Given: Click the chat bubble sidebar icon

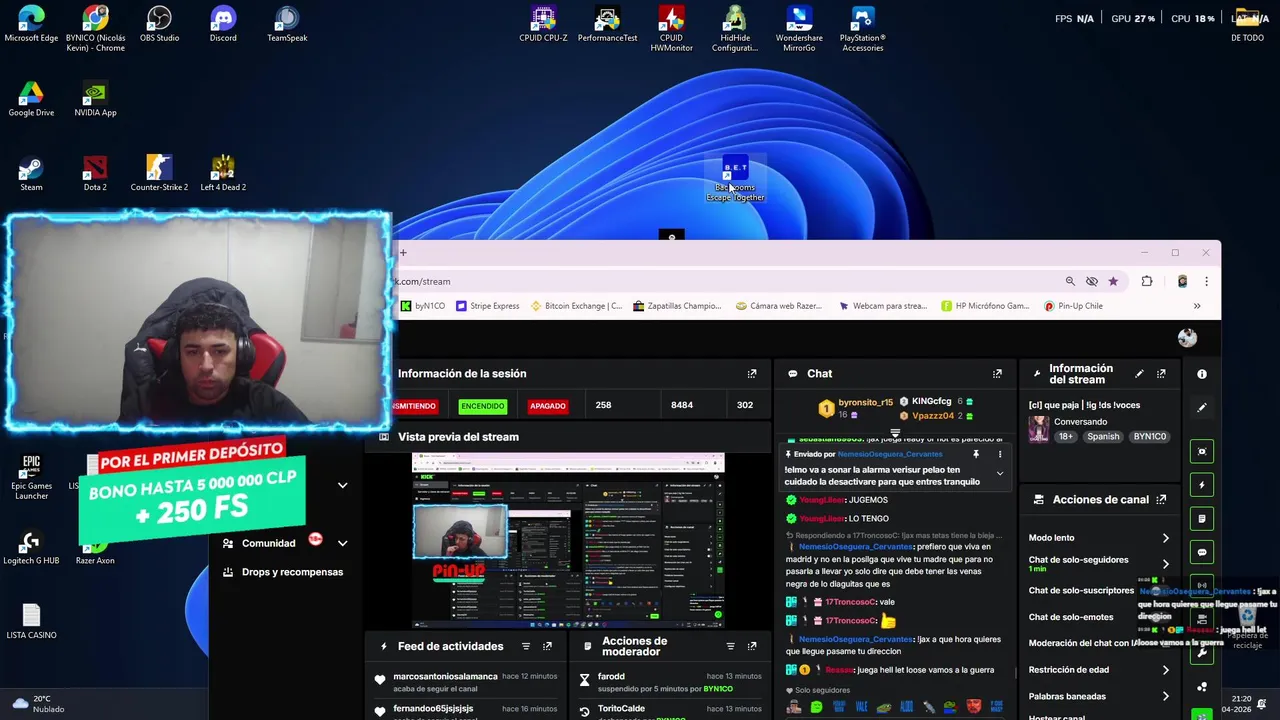Looking at the screenshot, I should tap(1202, 552).
